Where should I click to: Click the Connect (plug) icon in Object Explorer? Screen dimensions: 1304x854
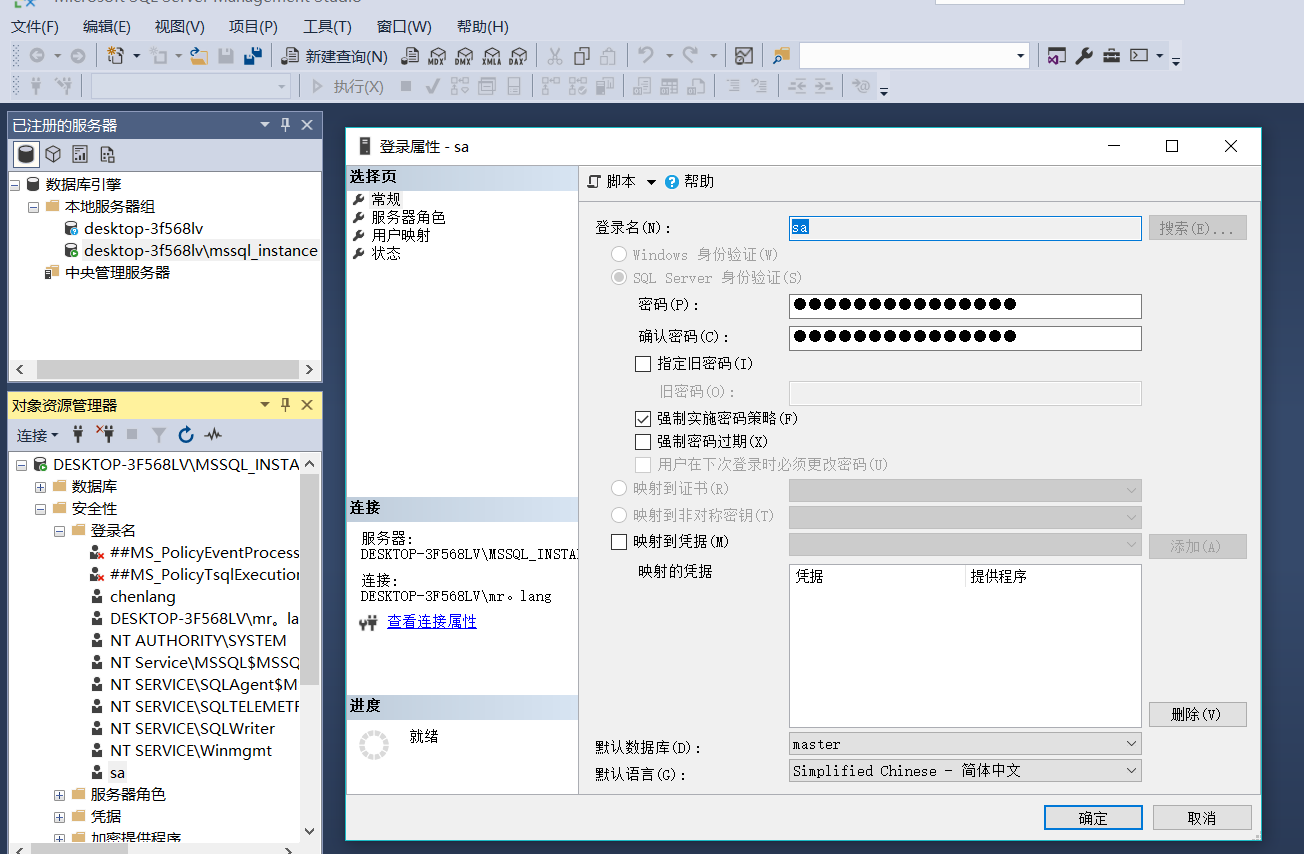pos(77,434)
